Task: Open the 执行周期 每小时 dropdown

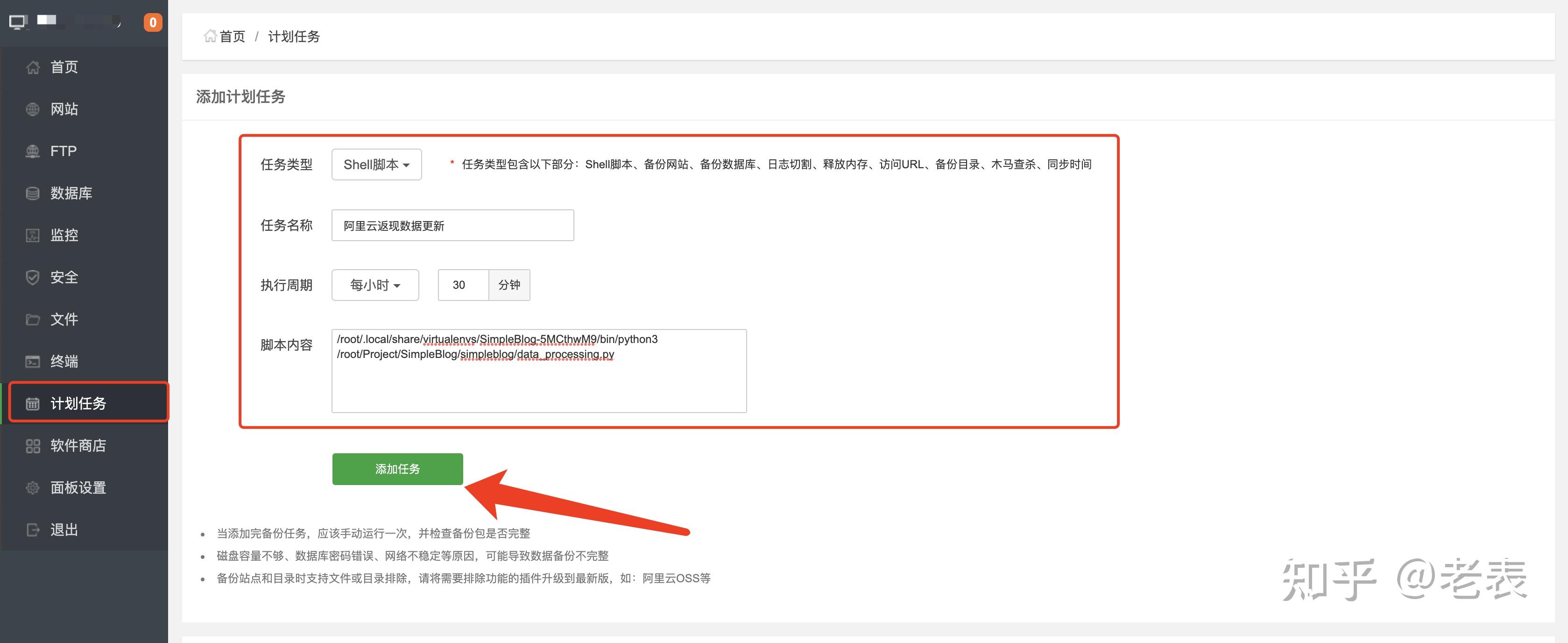Action: click(x=375, y=285)
